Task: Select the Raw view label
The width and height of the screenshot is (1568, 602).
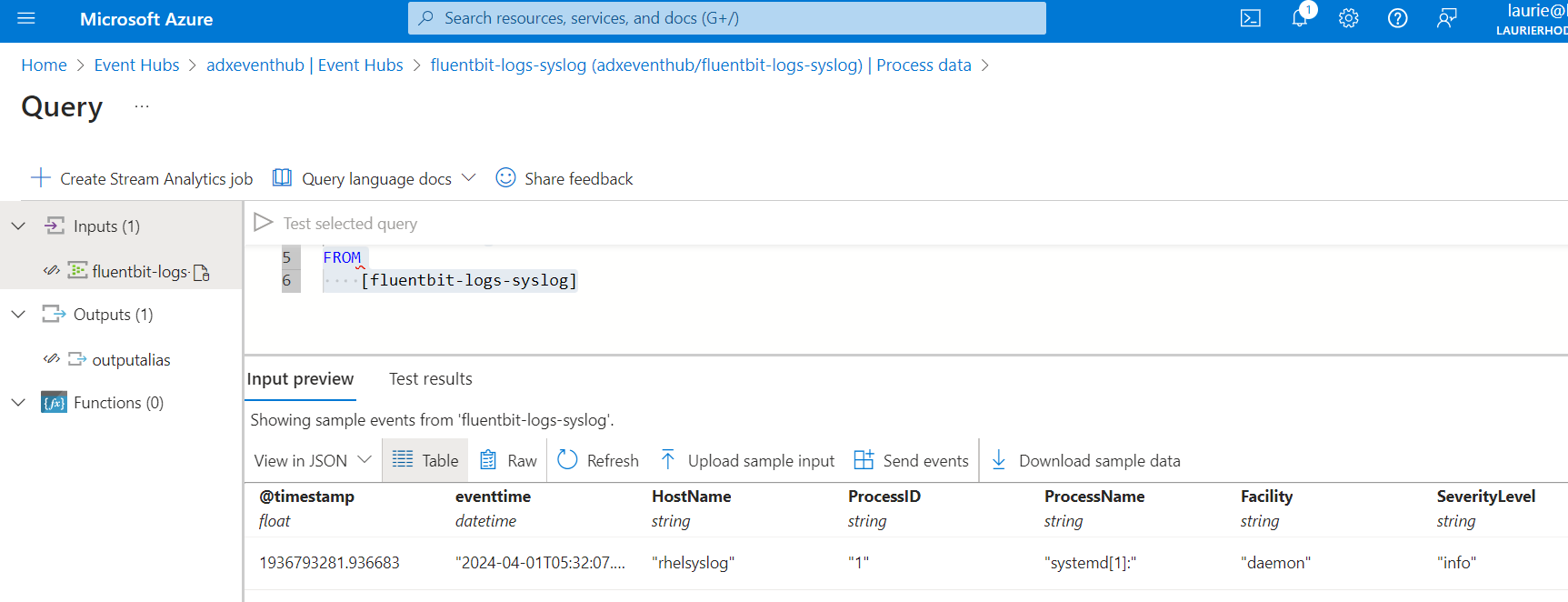Action: [x=523, y=461]
